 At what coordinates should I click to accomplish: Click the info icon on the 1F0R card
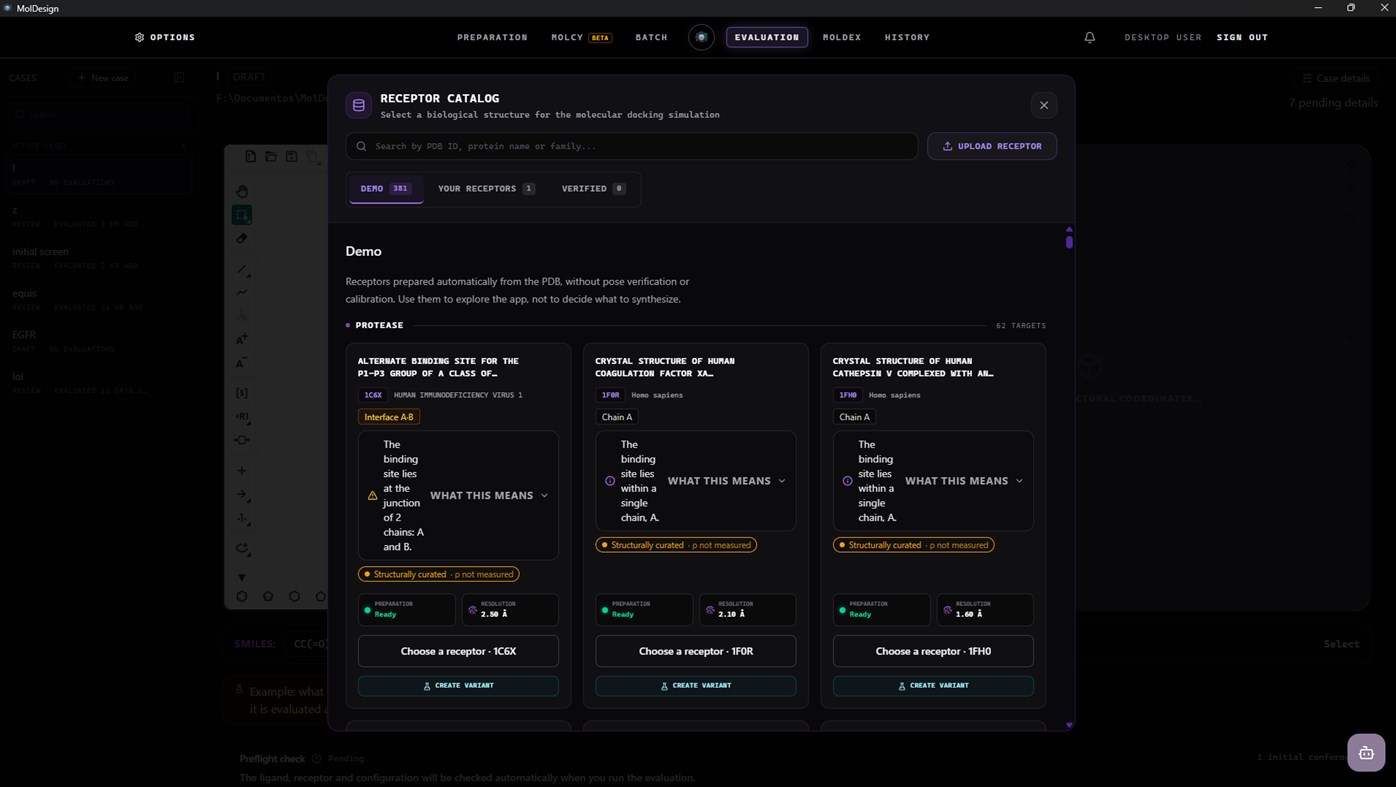point(610,481)
